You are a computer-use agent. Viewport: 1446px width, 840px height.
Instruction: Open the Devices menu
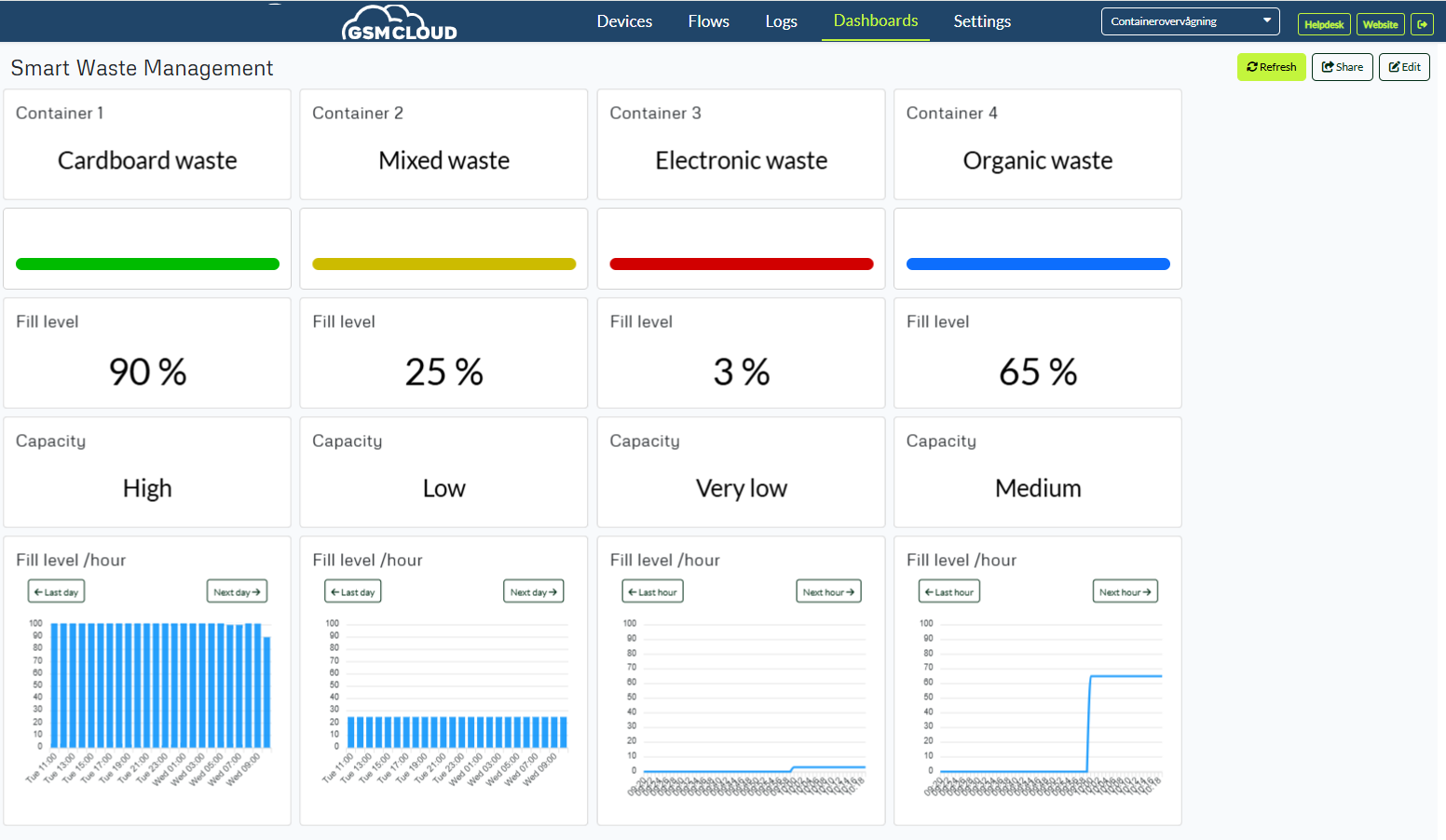click(624, 21)
